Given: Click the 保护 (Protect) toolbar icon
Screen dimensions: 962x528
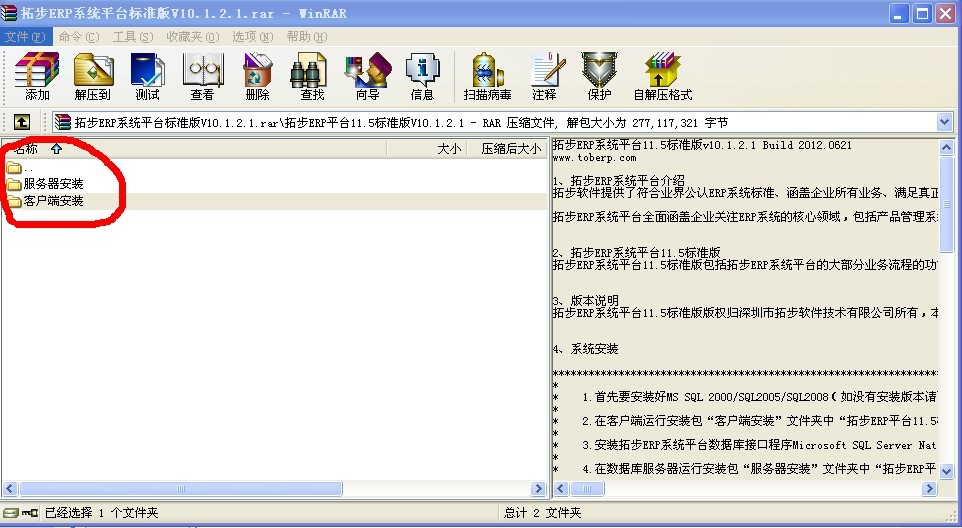Looking at the screenshot, I should pos(599,76).
